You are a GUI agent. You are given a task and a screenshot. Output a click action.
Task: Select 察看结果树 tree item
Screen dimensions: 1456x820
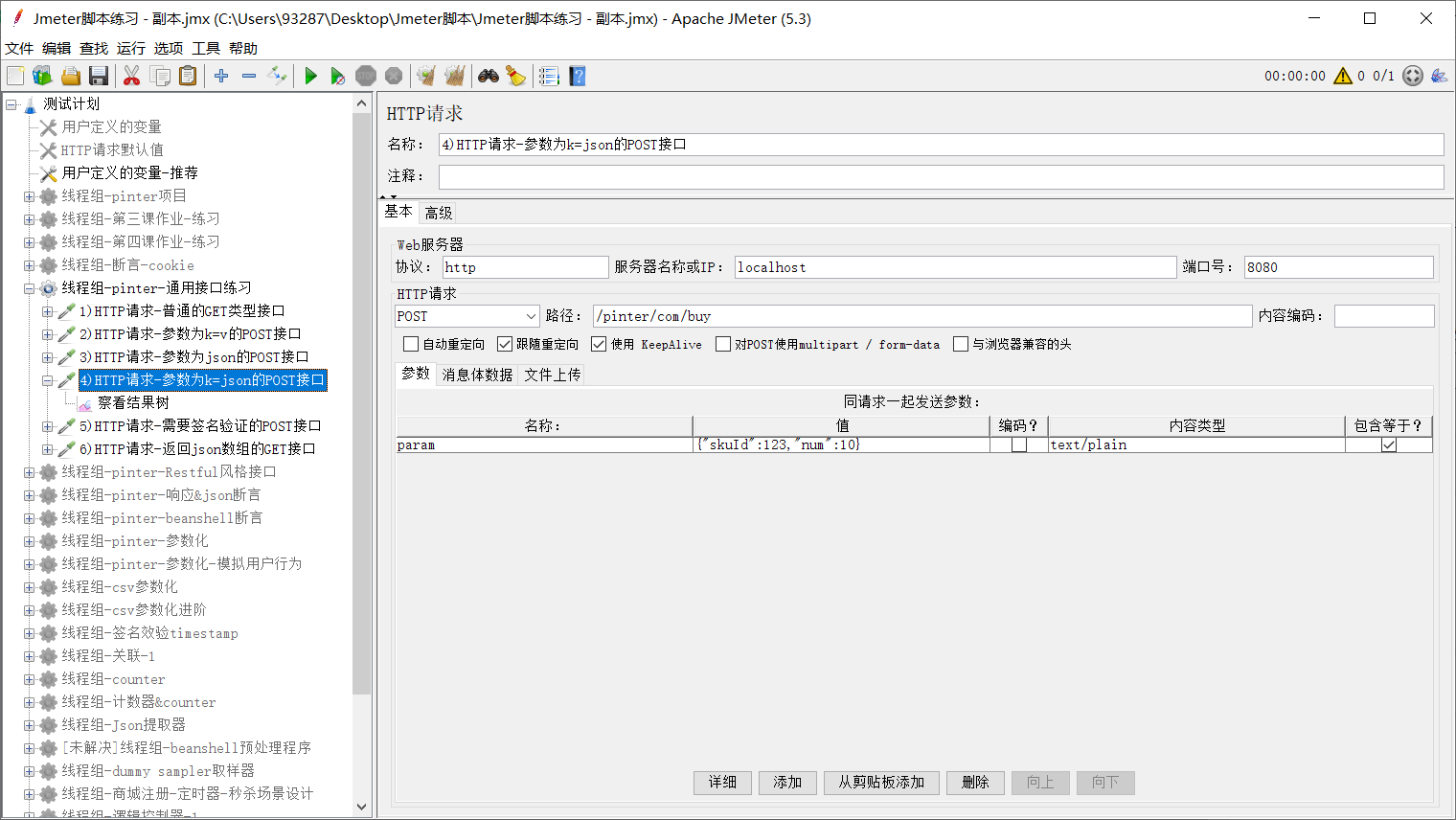click(133, 403)
